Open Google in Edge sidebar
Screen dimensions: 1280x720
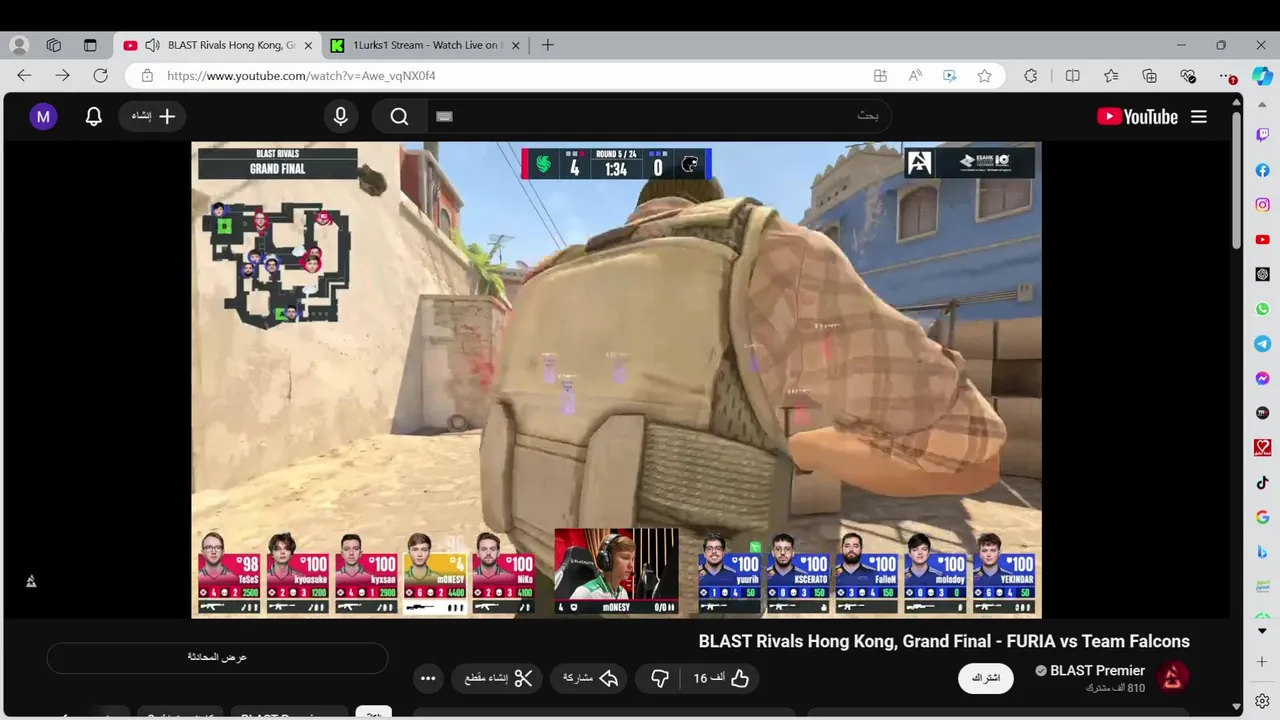1262,517
